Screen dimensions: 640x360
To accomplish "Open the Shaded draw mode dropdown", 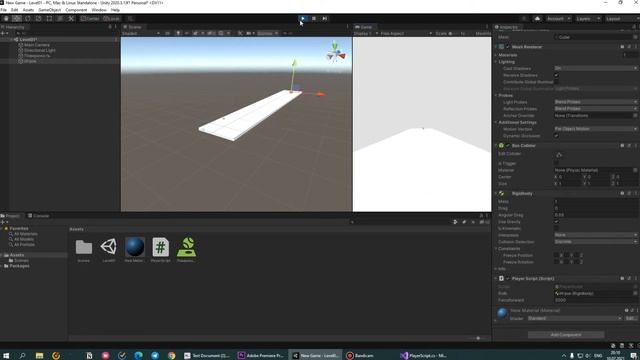I will coord(141,33).
